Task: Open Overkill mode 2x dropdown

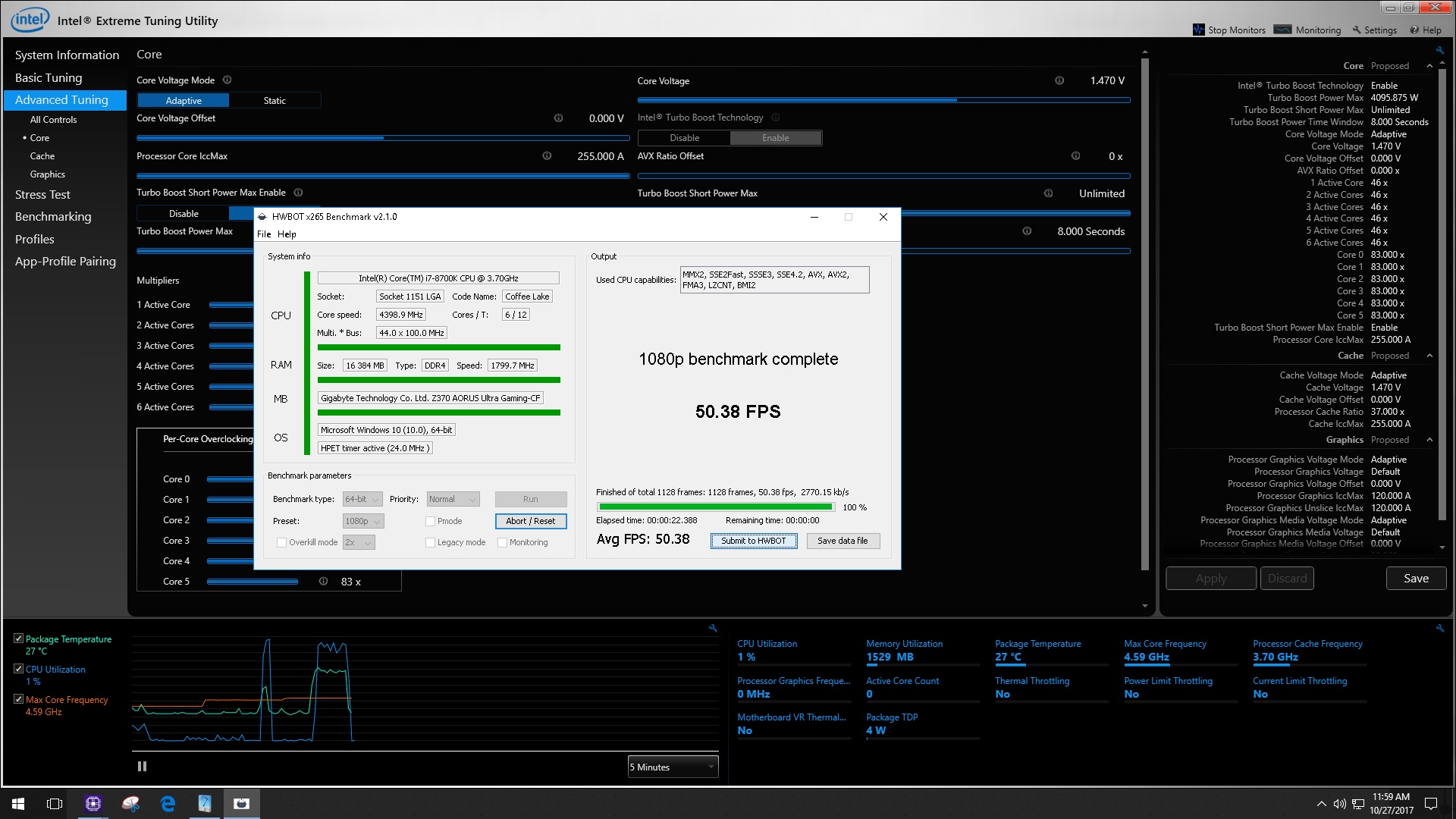Action: (359, 542)
